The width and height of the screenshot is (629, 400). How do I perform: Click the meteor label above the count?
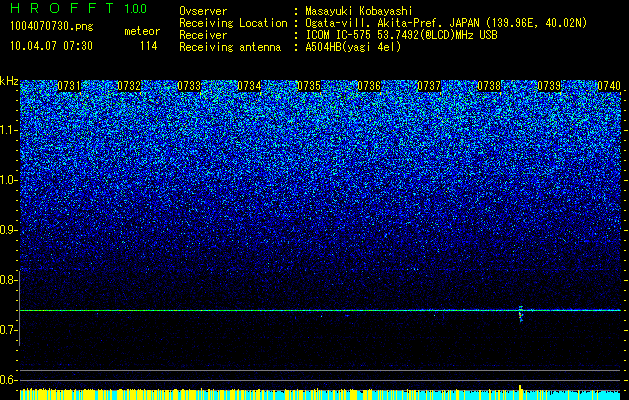click(142, 31)
